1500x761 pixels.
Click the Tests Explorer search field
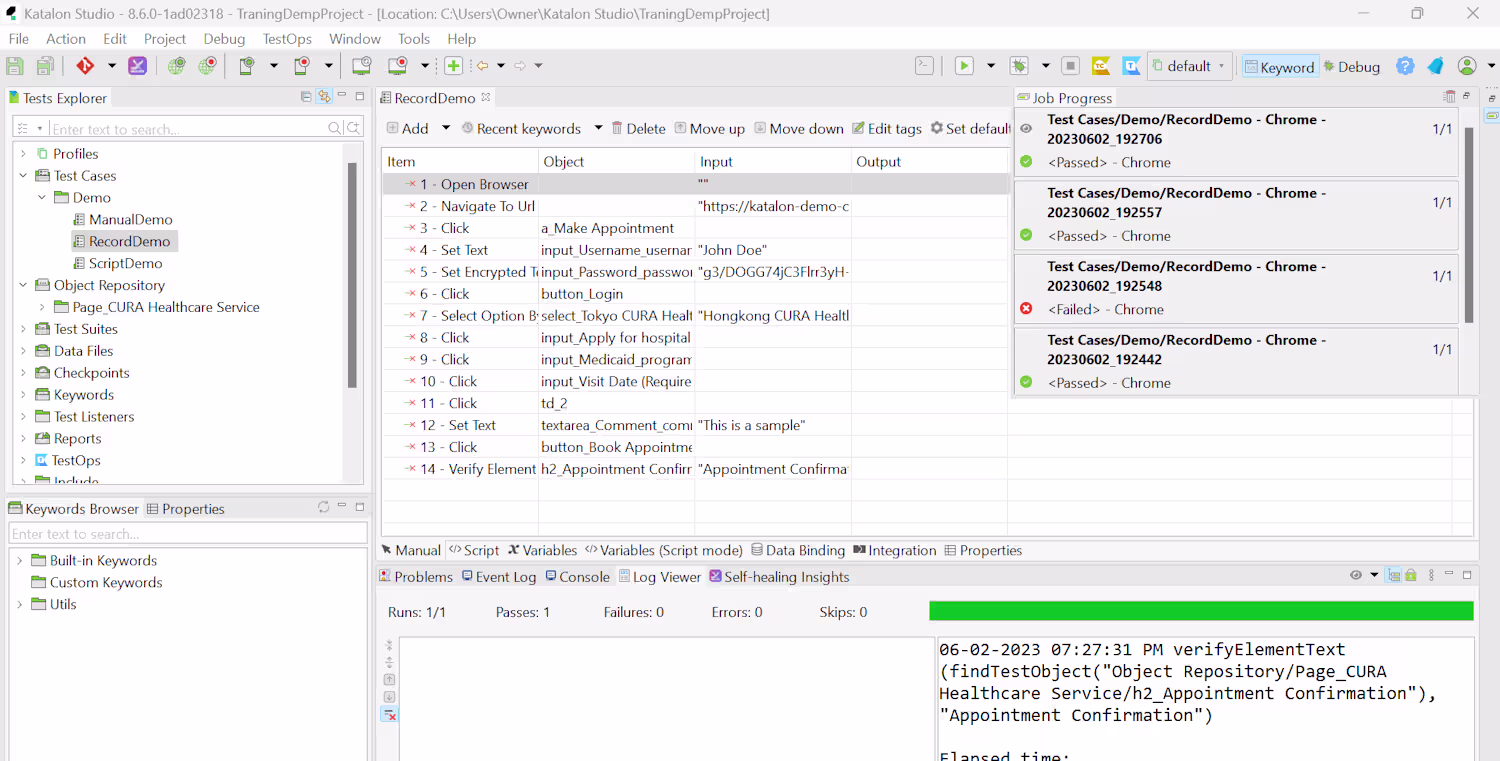pyautogui.click(x=188, y=129)
